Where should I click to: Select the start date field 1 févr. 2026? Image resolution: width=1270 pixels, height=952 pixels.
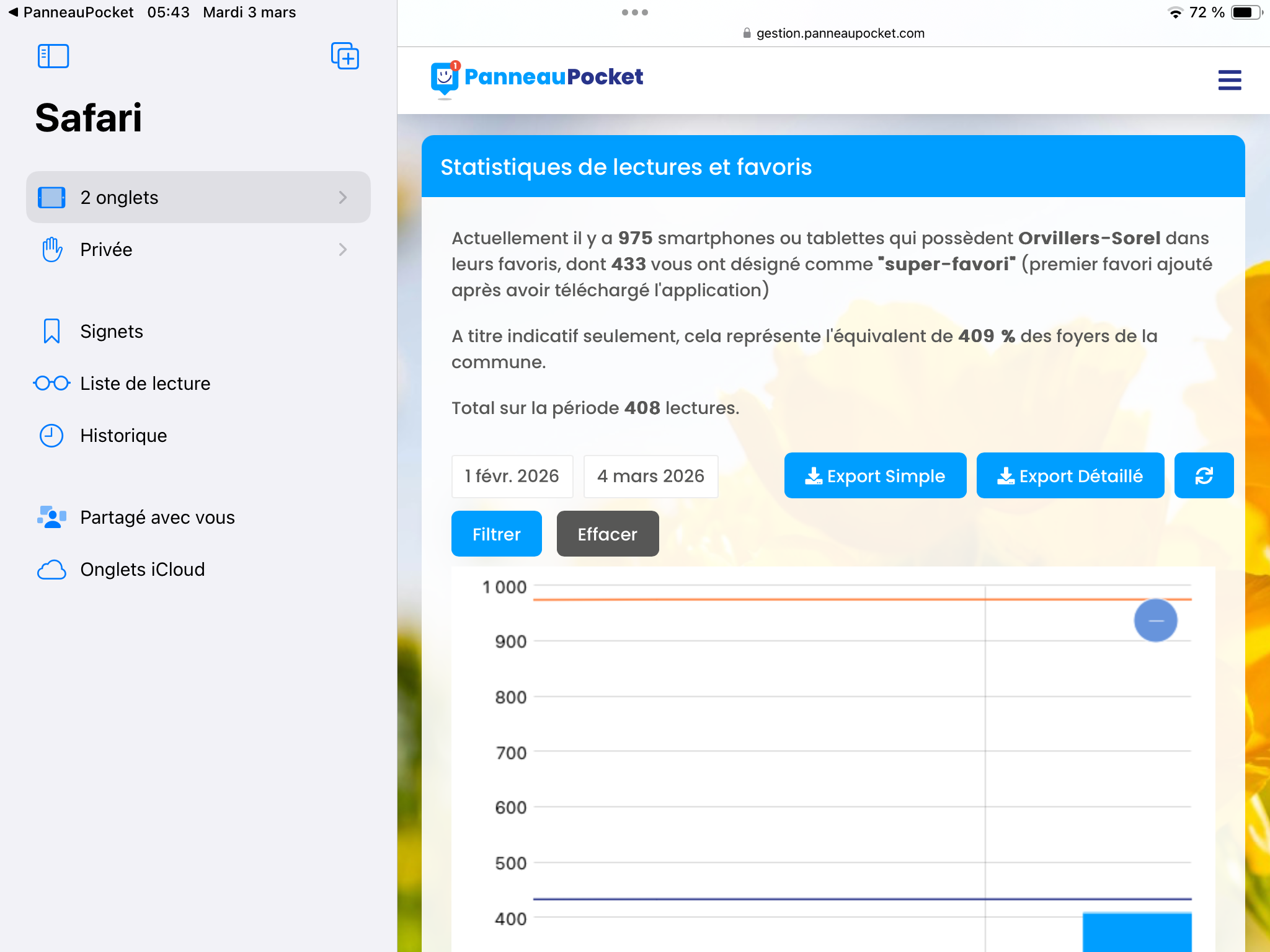click(512, 476)
